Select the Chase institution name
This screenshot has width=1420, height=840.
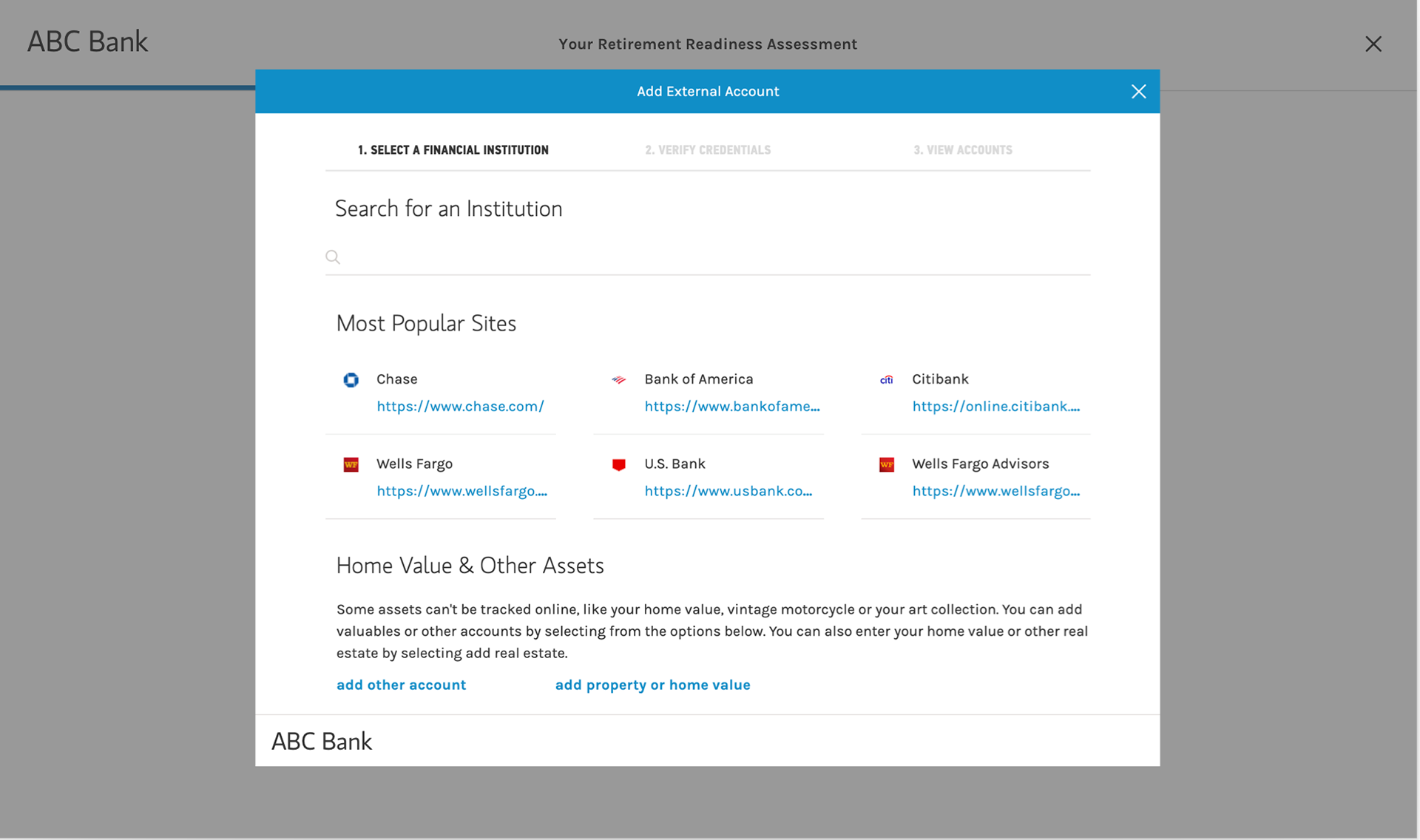pos(397,379)
